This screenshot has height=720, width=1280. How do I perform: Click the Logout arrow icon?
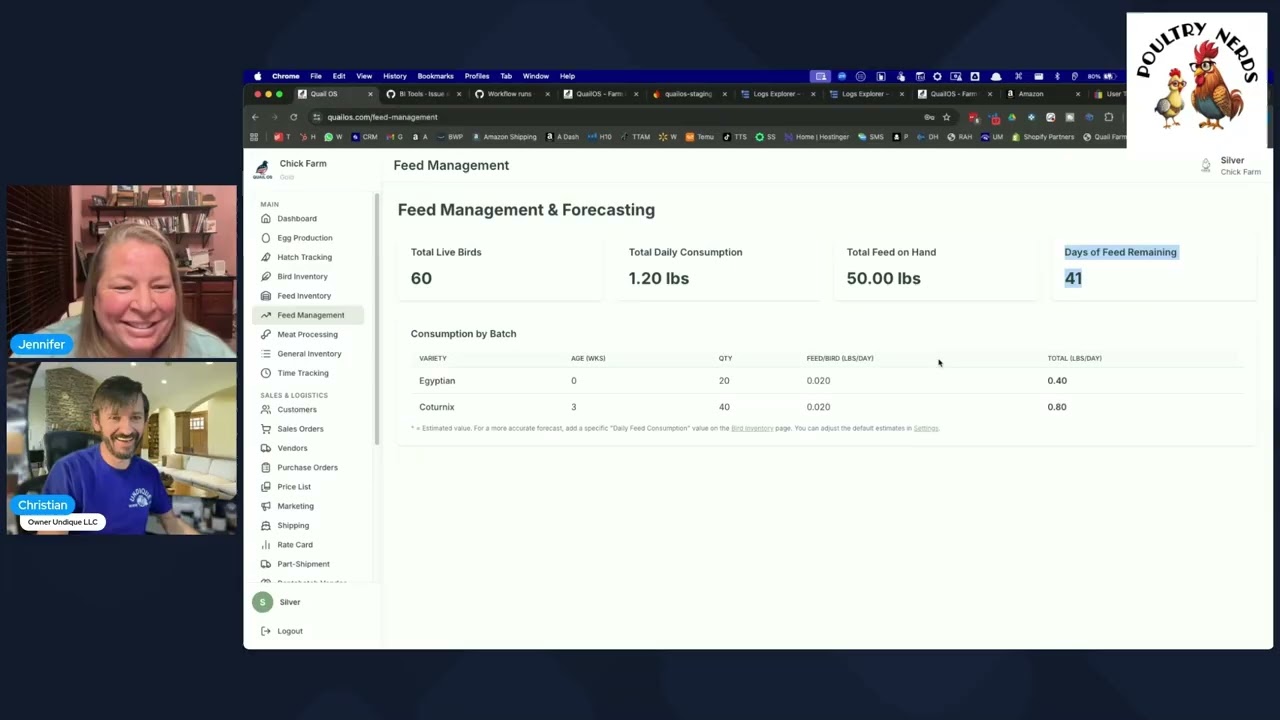pos(266,631)
